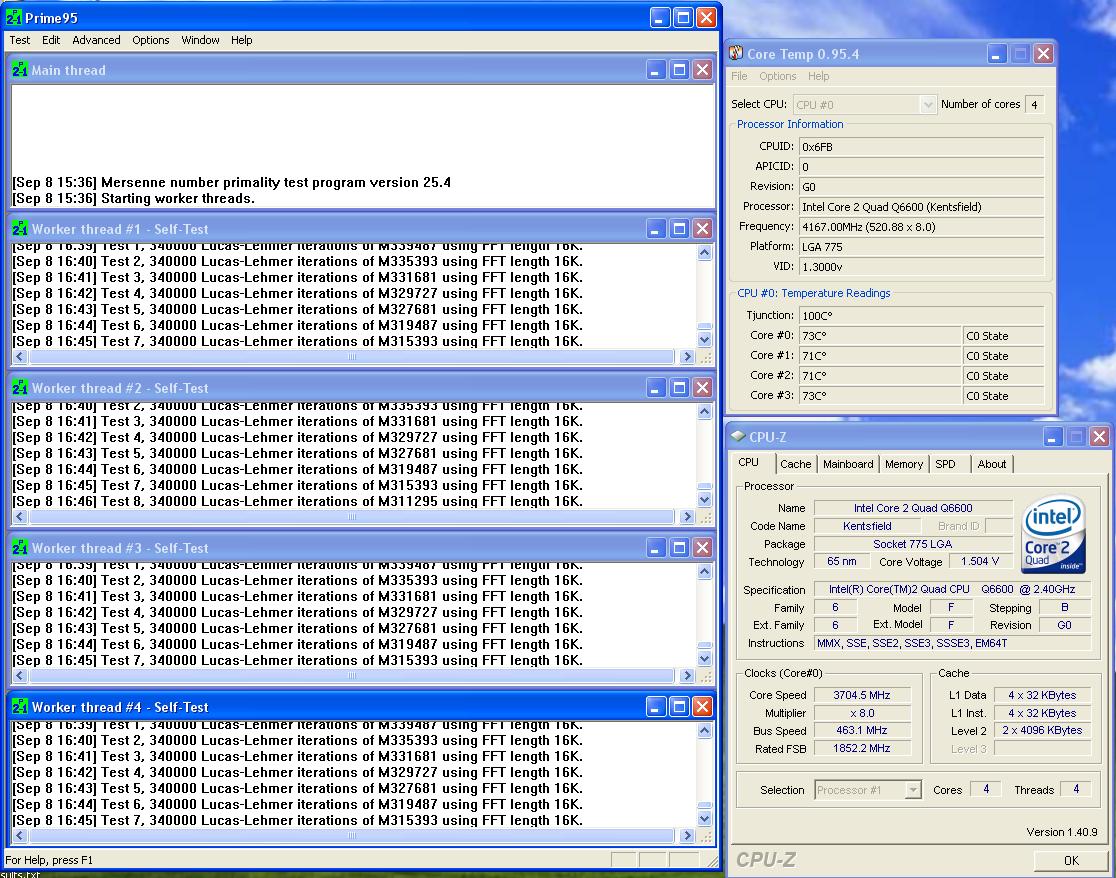Click right arrow of Worker thread #3 horizontal scrollbar

tap(687, 676)
